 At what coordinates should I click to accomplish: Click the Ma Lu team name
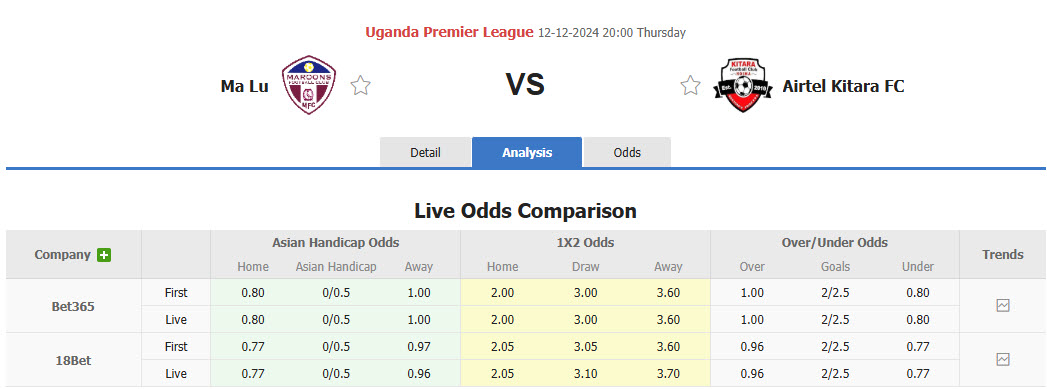[244, 86]
